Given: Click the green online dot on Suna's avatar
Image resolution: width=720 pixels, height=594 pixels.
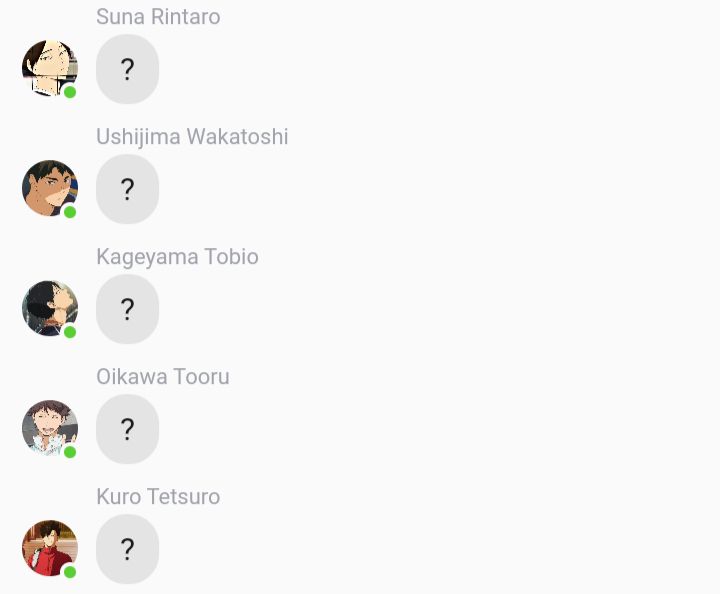Looking at the screenshot, I should pos(70,92).
